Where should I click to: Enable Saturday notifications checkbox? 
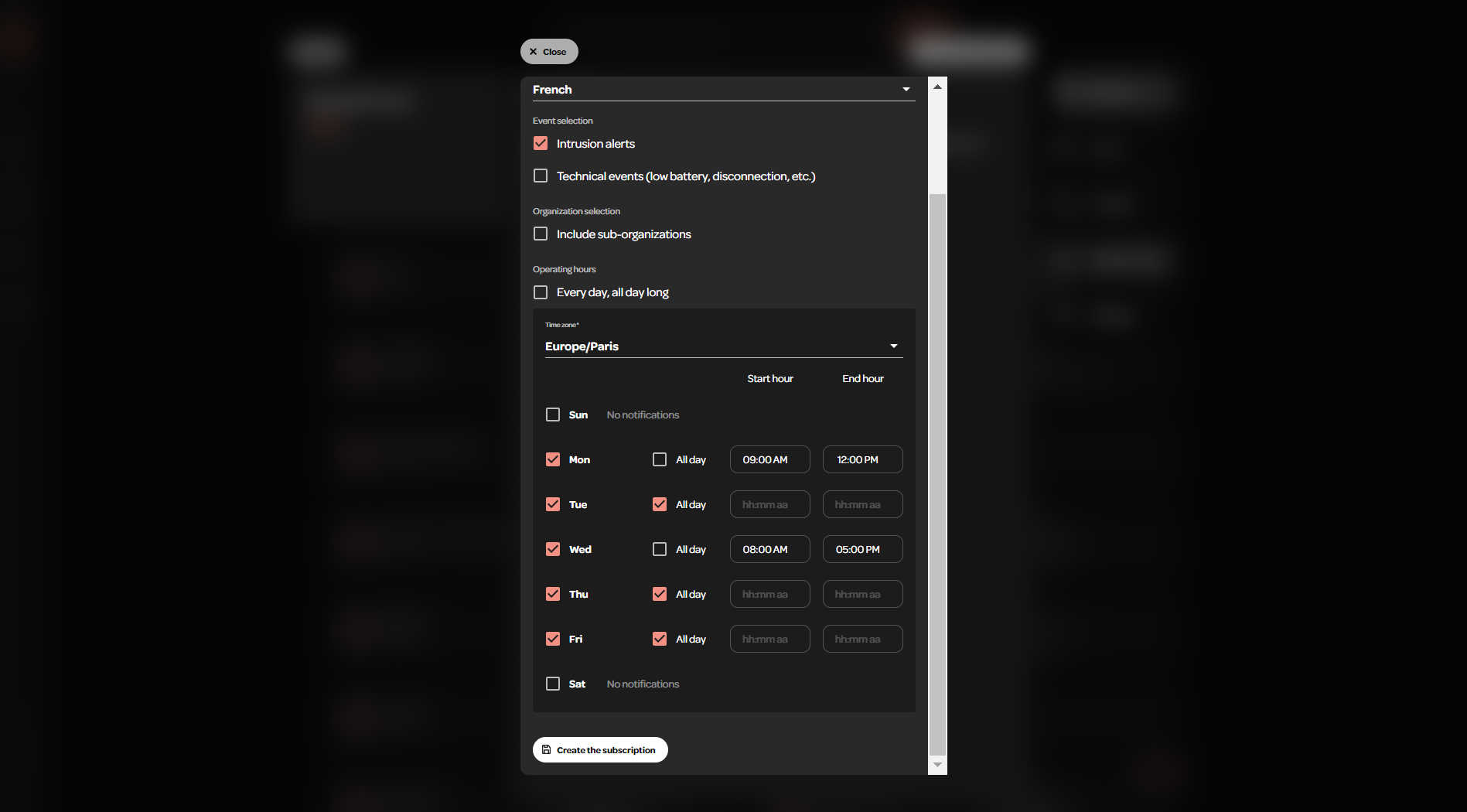click(553, 684)
